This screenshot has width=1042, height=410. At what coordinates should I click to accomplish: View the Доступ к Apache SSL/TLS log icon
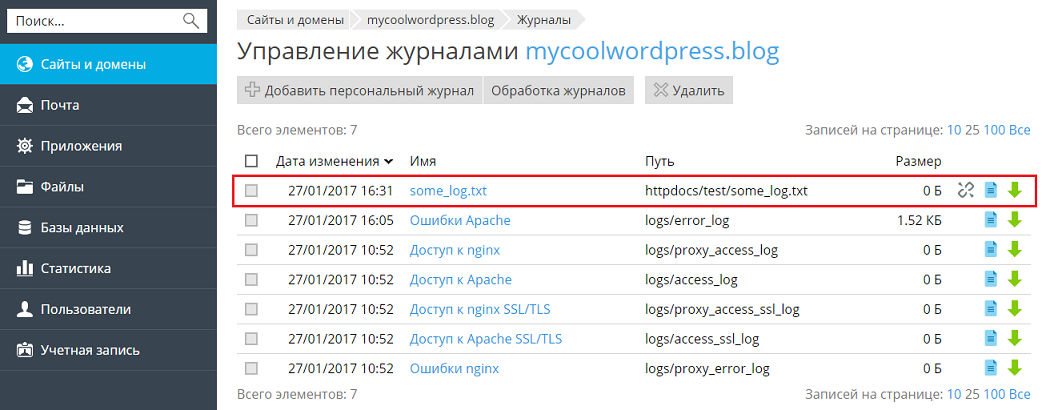click(x=991, y=339)
